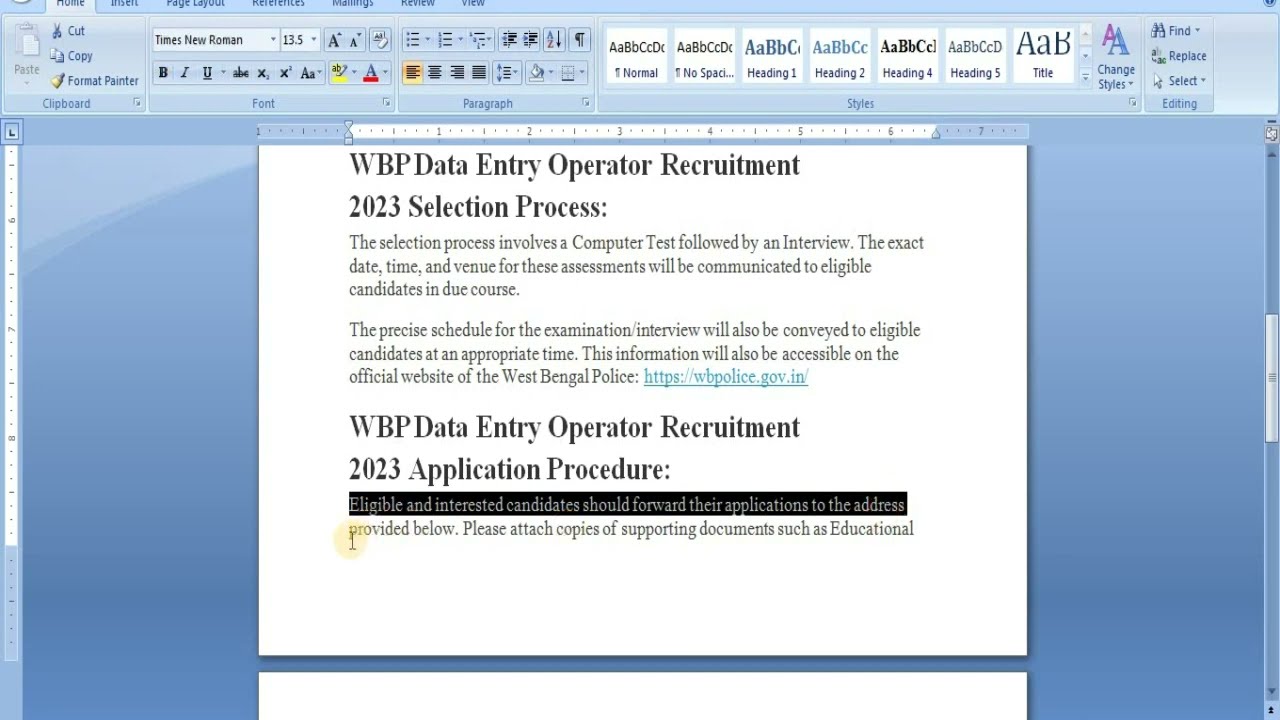Decrease paragraph indent
Screen dimensions: 1280x720
[509, 40]
